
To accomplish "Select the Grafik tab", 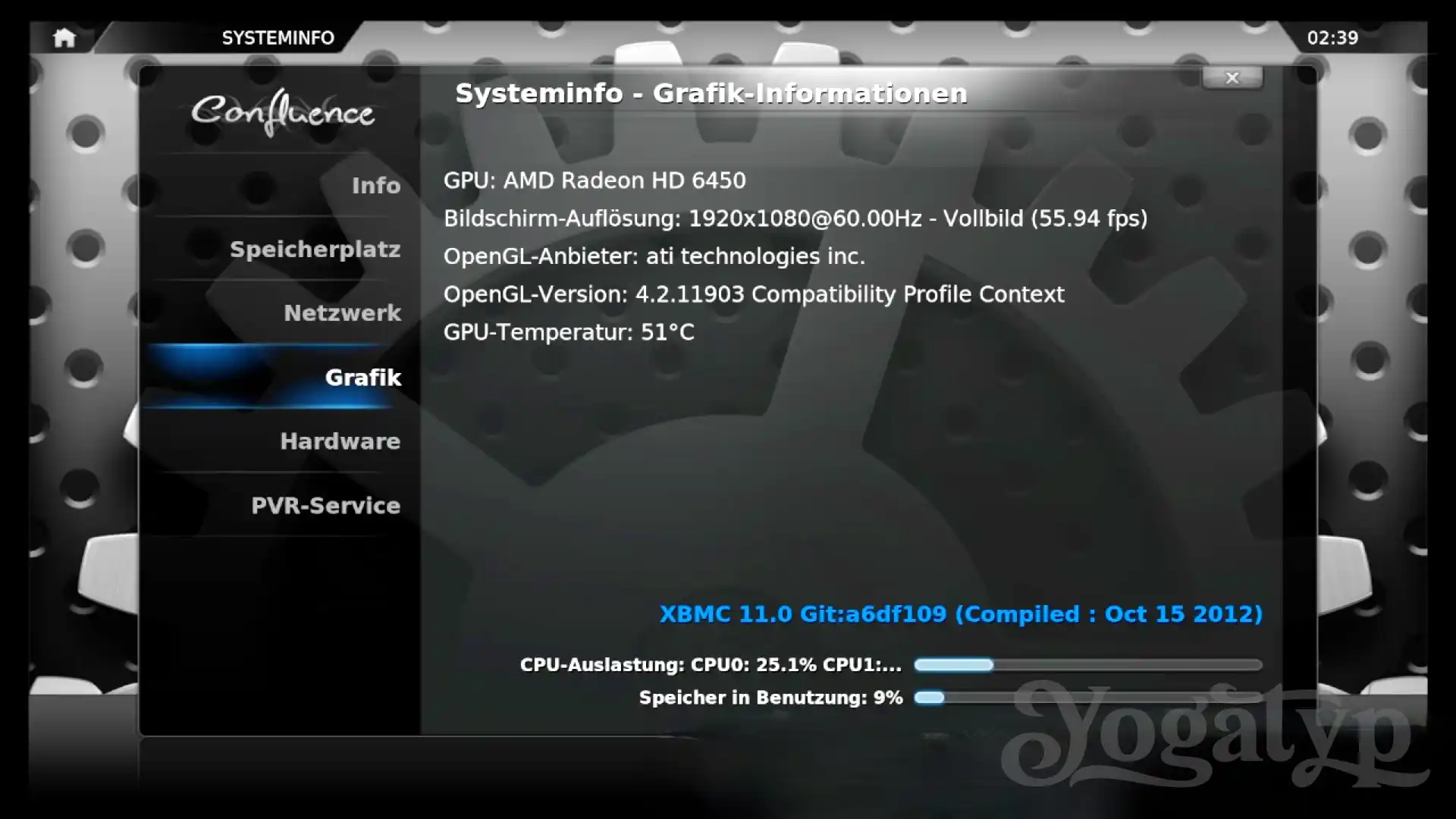I will click(279, 377).
